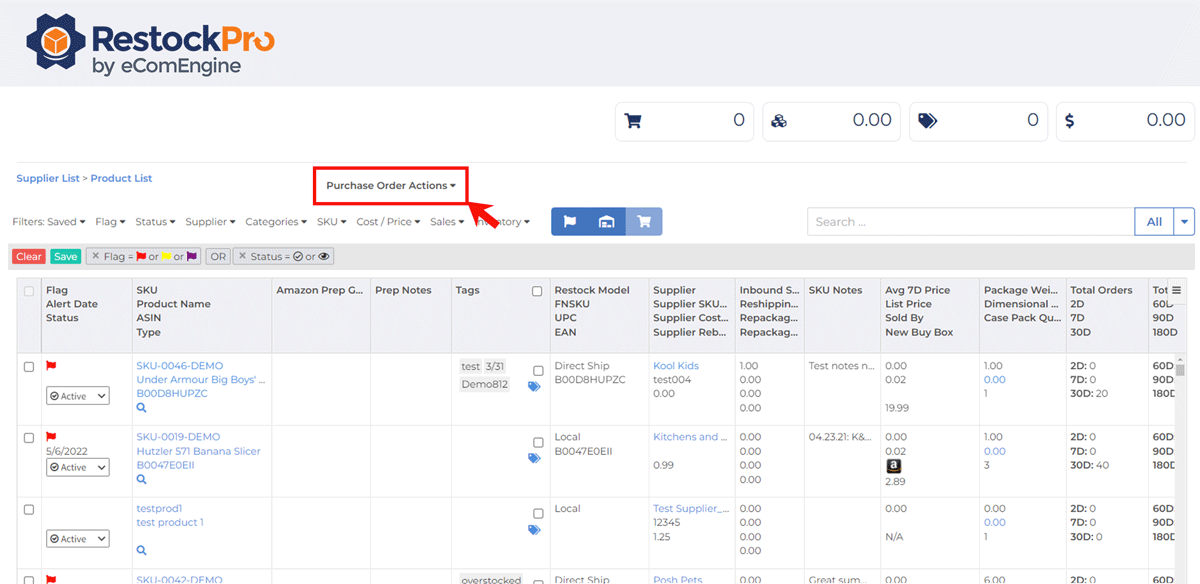Image resolution: width=1200 pixels, height=584 pixels.
Task: Click the Amazon icon in Sold By column
Action: pyautogui.click(x=893, y=466)
